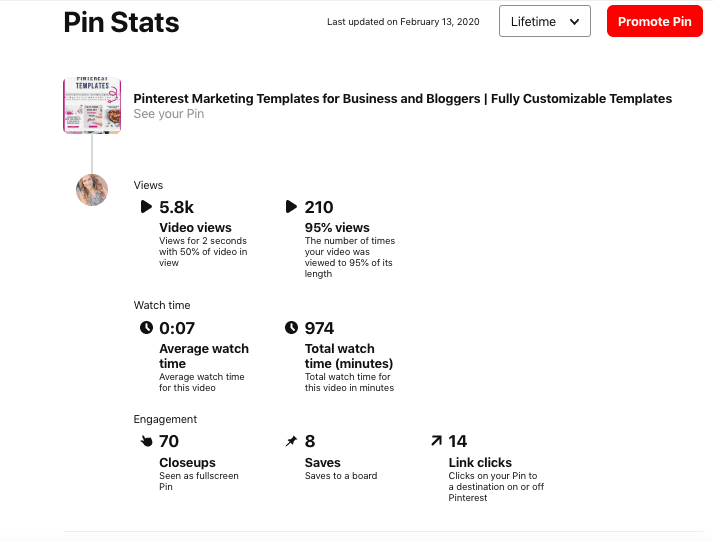This screenshot has width=713, height=542.
Task: Click the red Promote Pin button
Action: click(654, 21)
